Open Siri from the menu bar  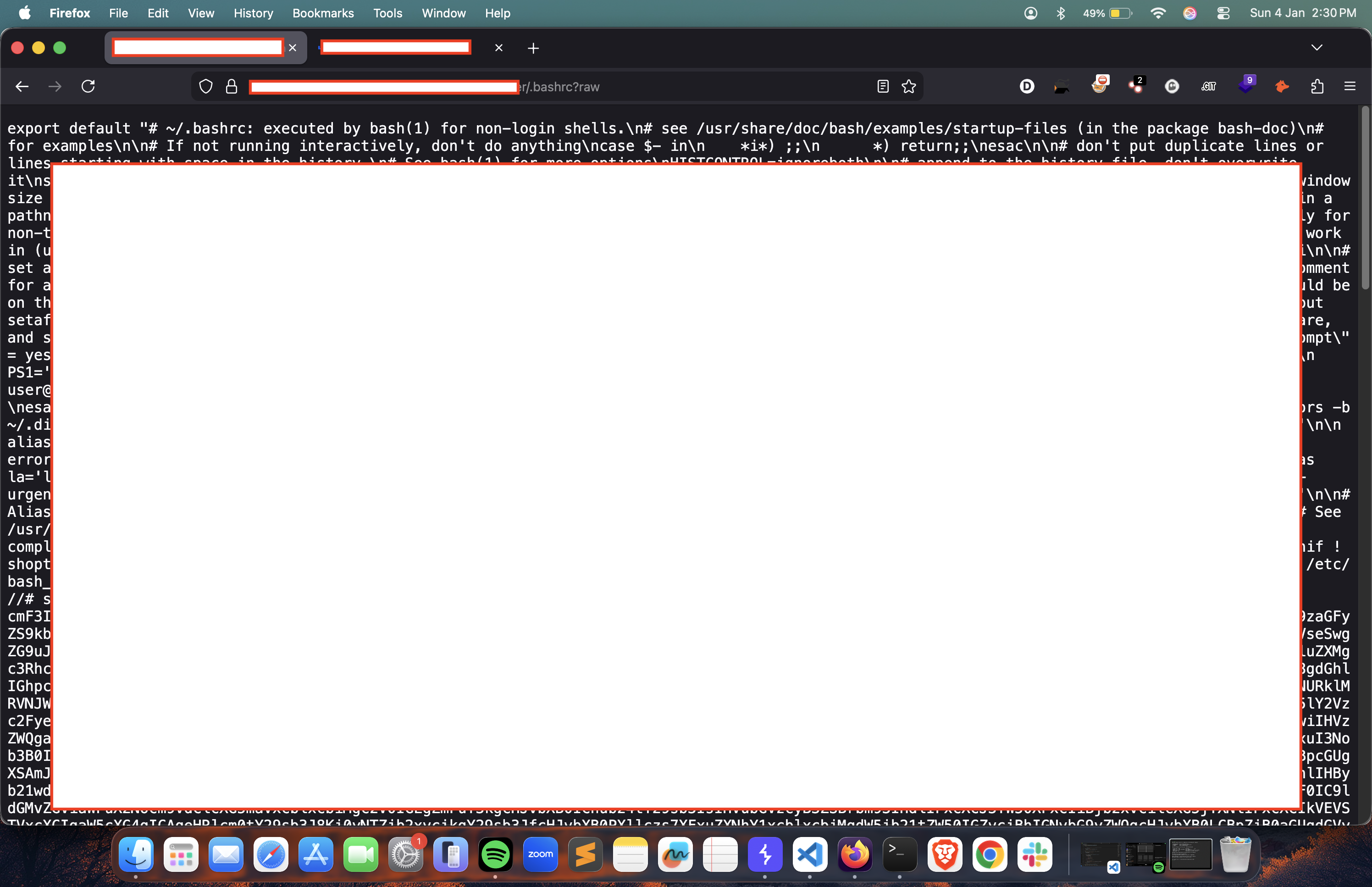click(x=1189, y=13)
